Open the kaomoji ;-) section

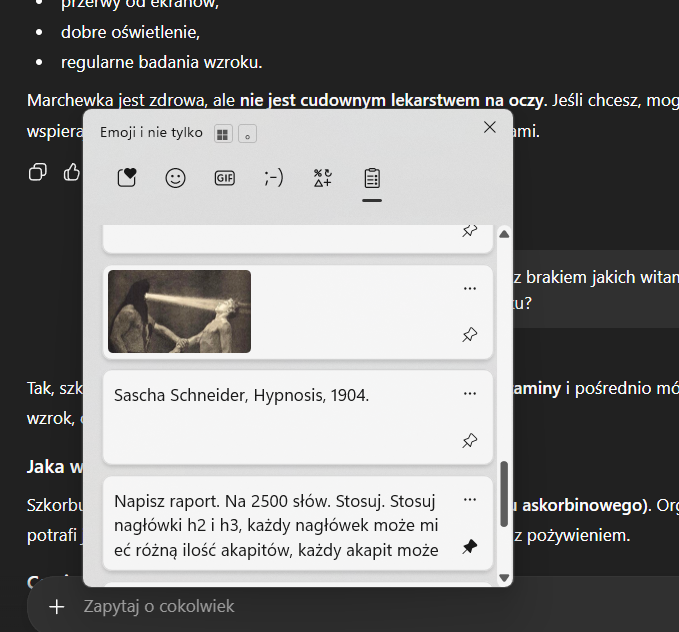pyautogui.click(x=273, y=178)
